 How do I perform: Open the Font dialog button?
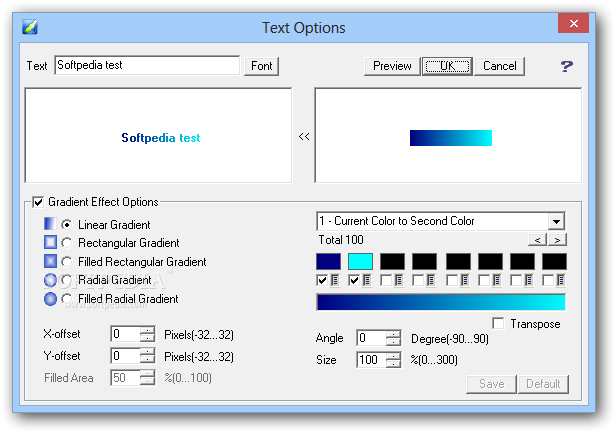262,66
